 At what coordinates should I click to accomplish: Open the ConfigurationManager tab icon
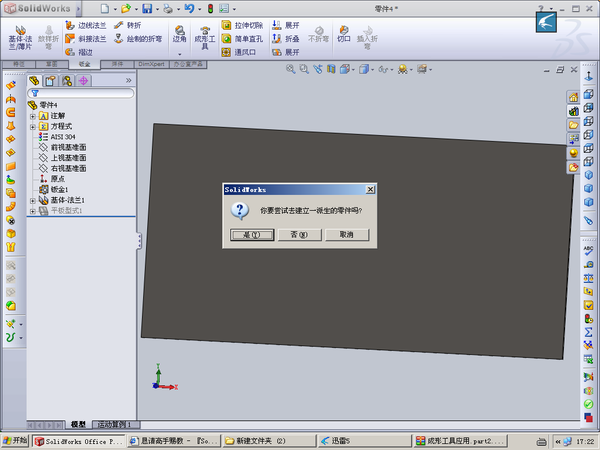pos(67,81)
